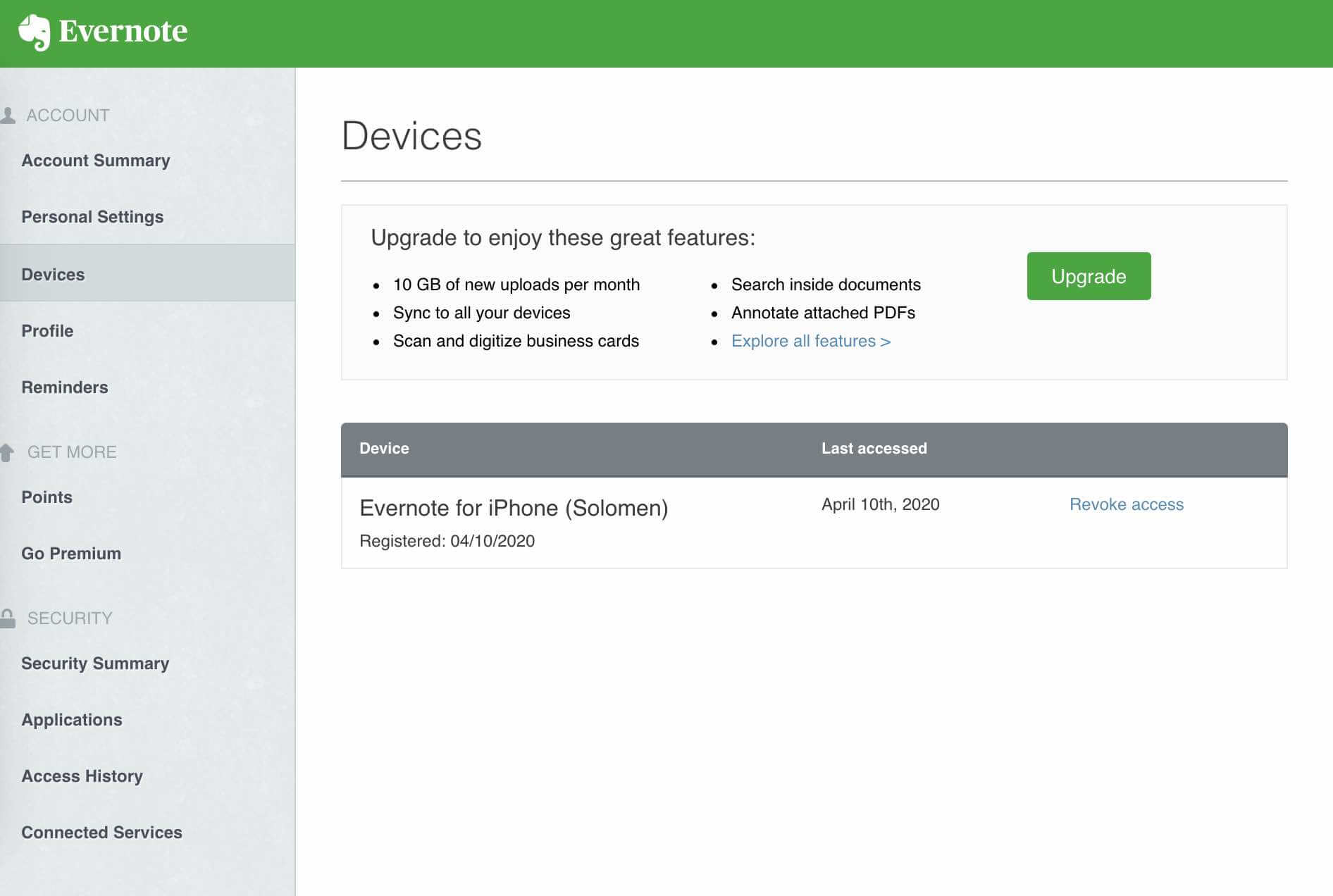
Task: Click the Evernote wordmark in the header
Action: (x=123, y=31)
